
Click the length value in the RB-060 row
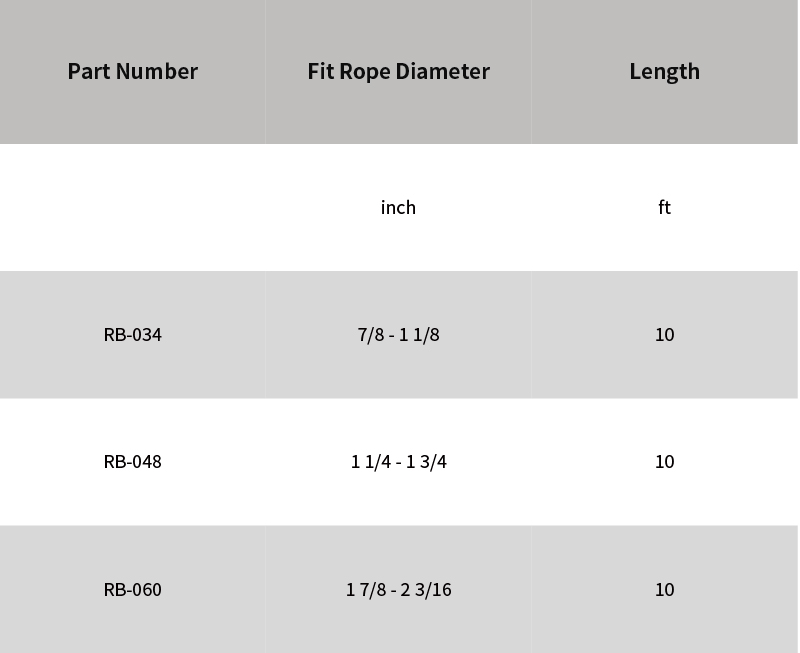tap(664, 589)
